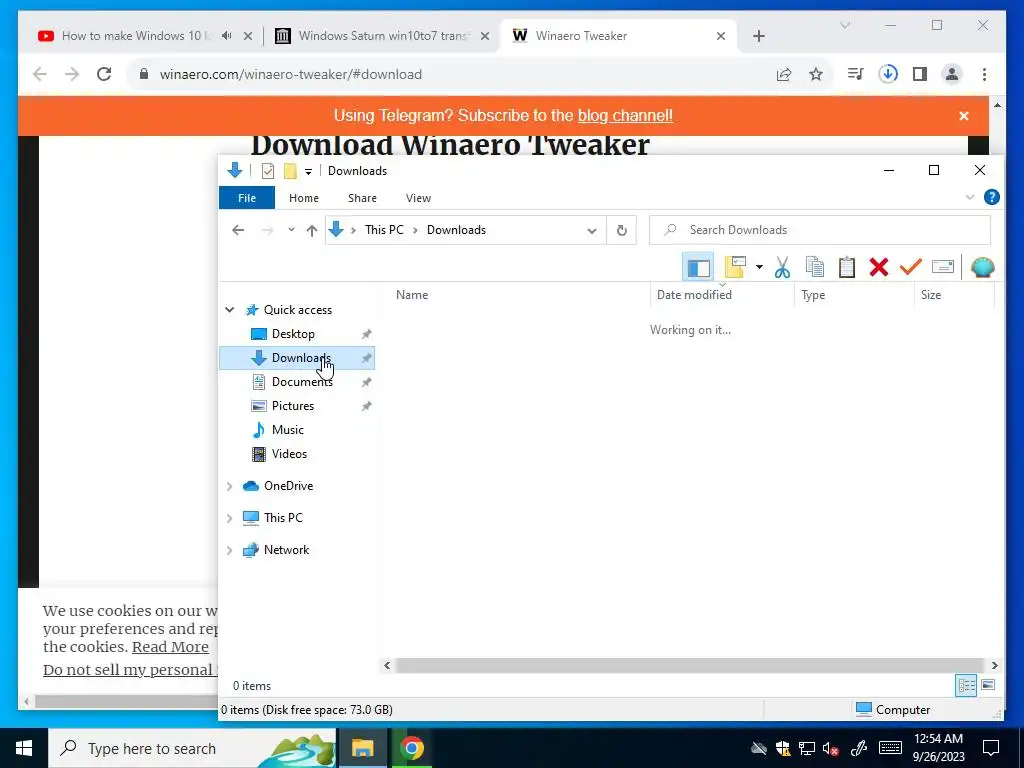
Task: Open recent locations dropdown arrow
Action: pos(291,230)
